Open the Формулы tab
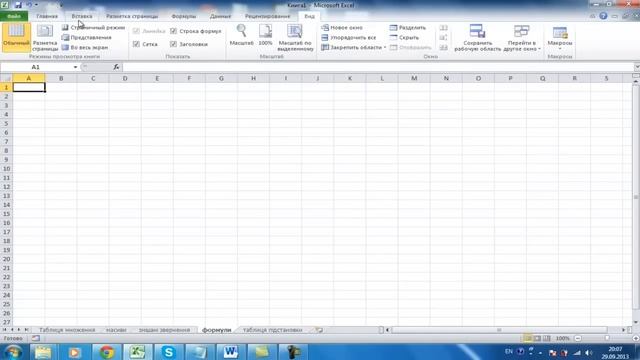The image size is (640, 360). pos(184,16)
